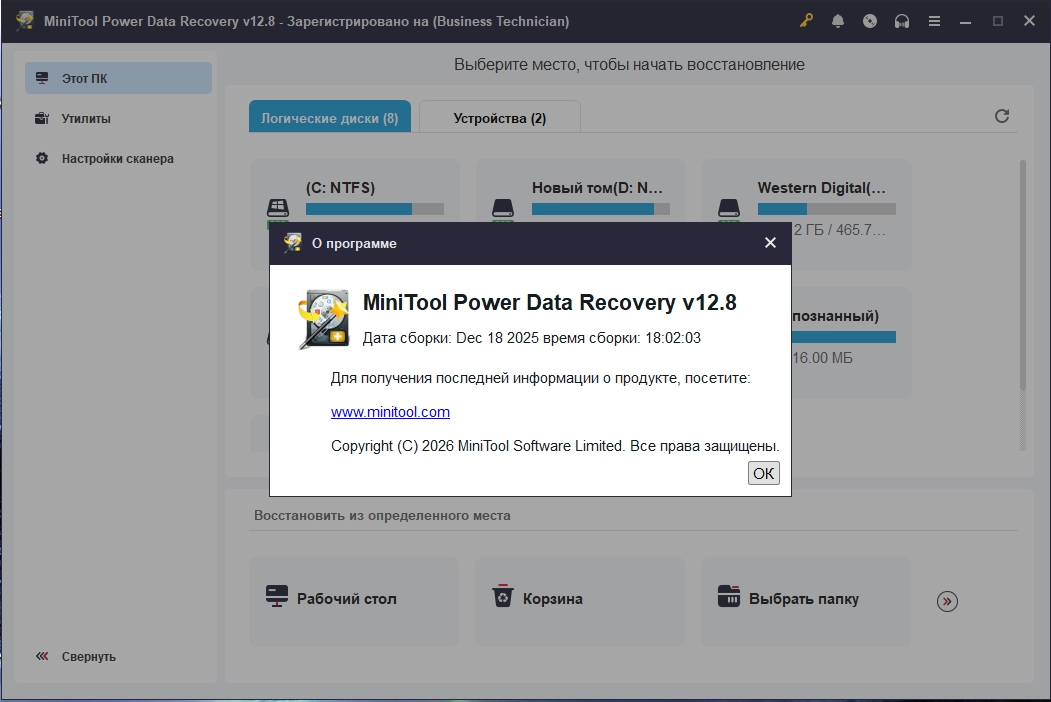Click 'Восстановить из определенного места' heading

pyautogui.click(x=382, y=516)
